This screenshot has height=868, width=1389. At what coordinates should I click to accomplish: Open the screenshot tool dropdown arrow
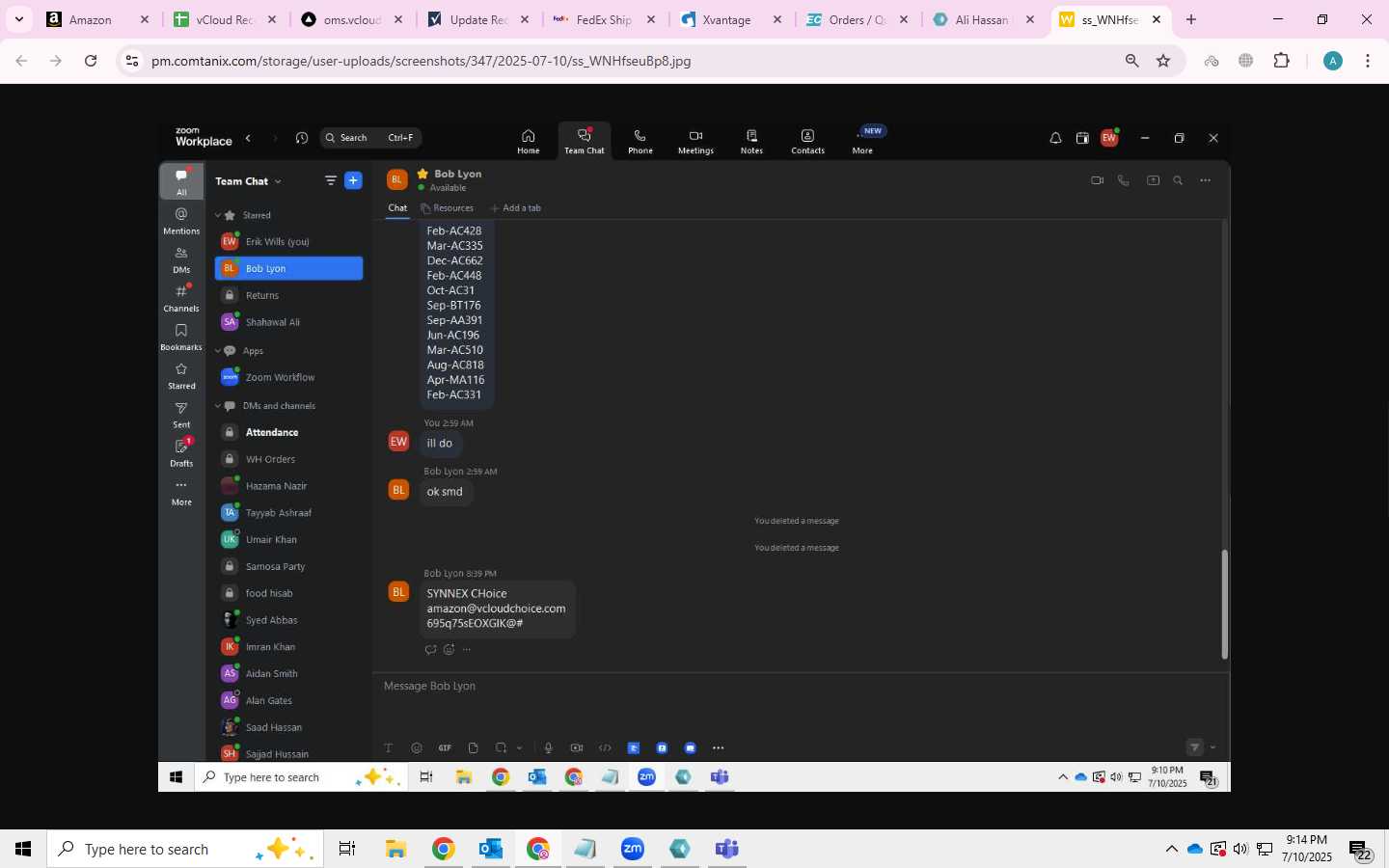[x=519, y=748]
